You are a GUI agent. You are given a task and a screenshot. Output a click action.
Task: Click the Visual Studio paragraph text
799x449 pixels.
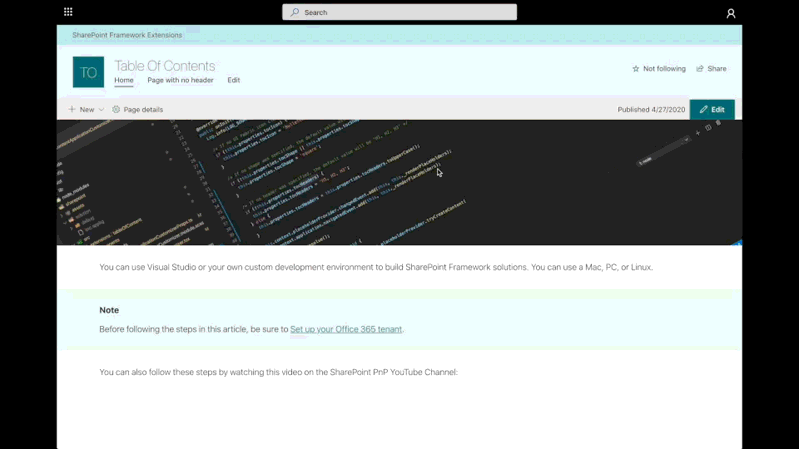click(376, 267)
